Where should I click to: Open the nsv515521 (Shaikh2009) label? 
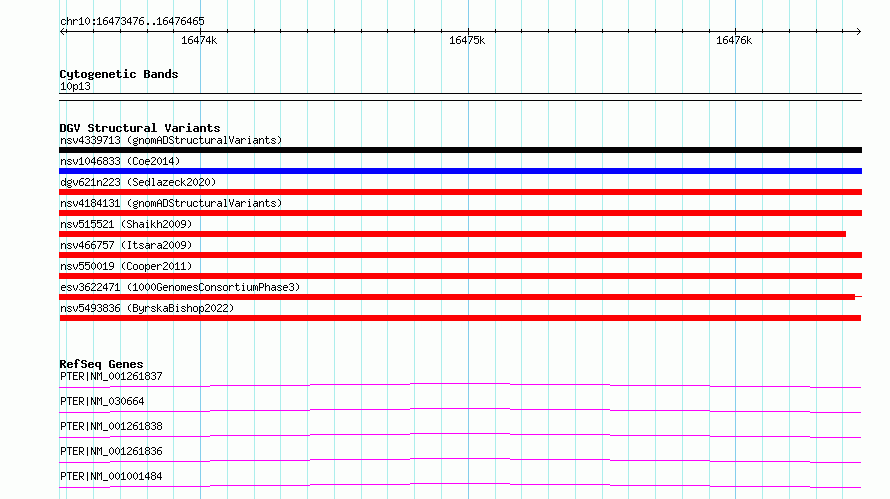(x=126, y=224)
